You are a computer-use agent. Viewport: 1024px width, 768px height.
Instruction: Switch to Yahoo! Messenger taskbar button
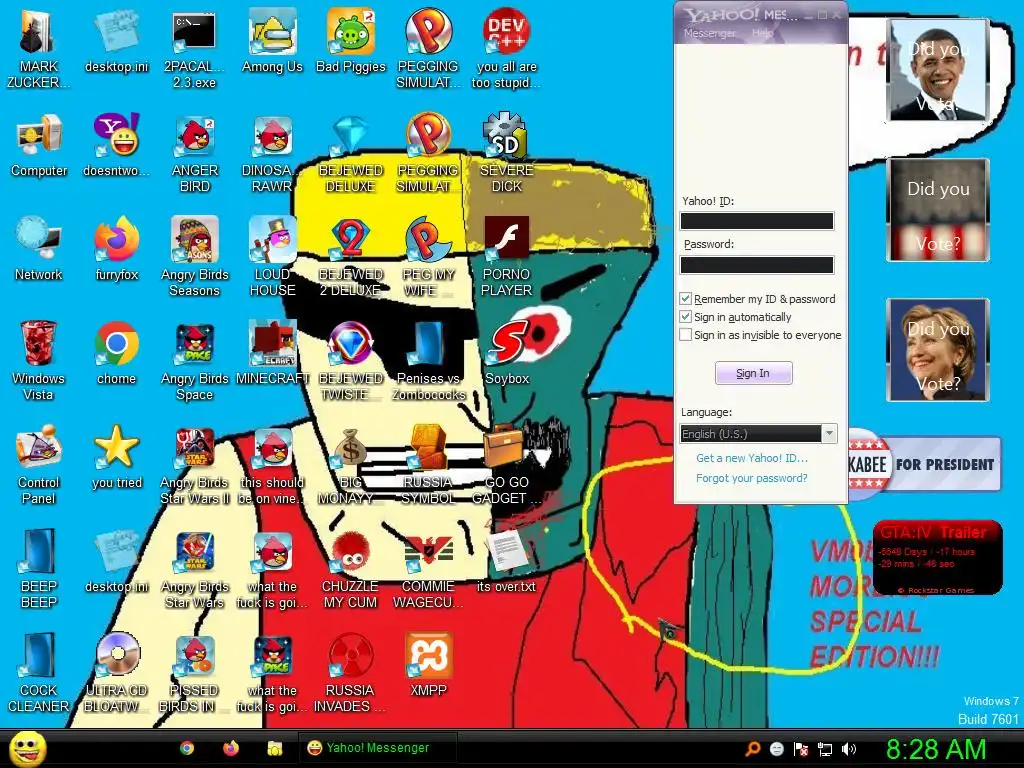tap(378, 748)
